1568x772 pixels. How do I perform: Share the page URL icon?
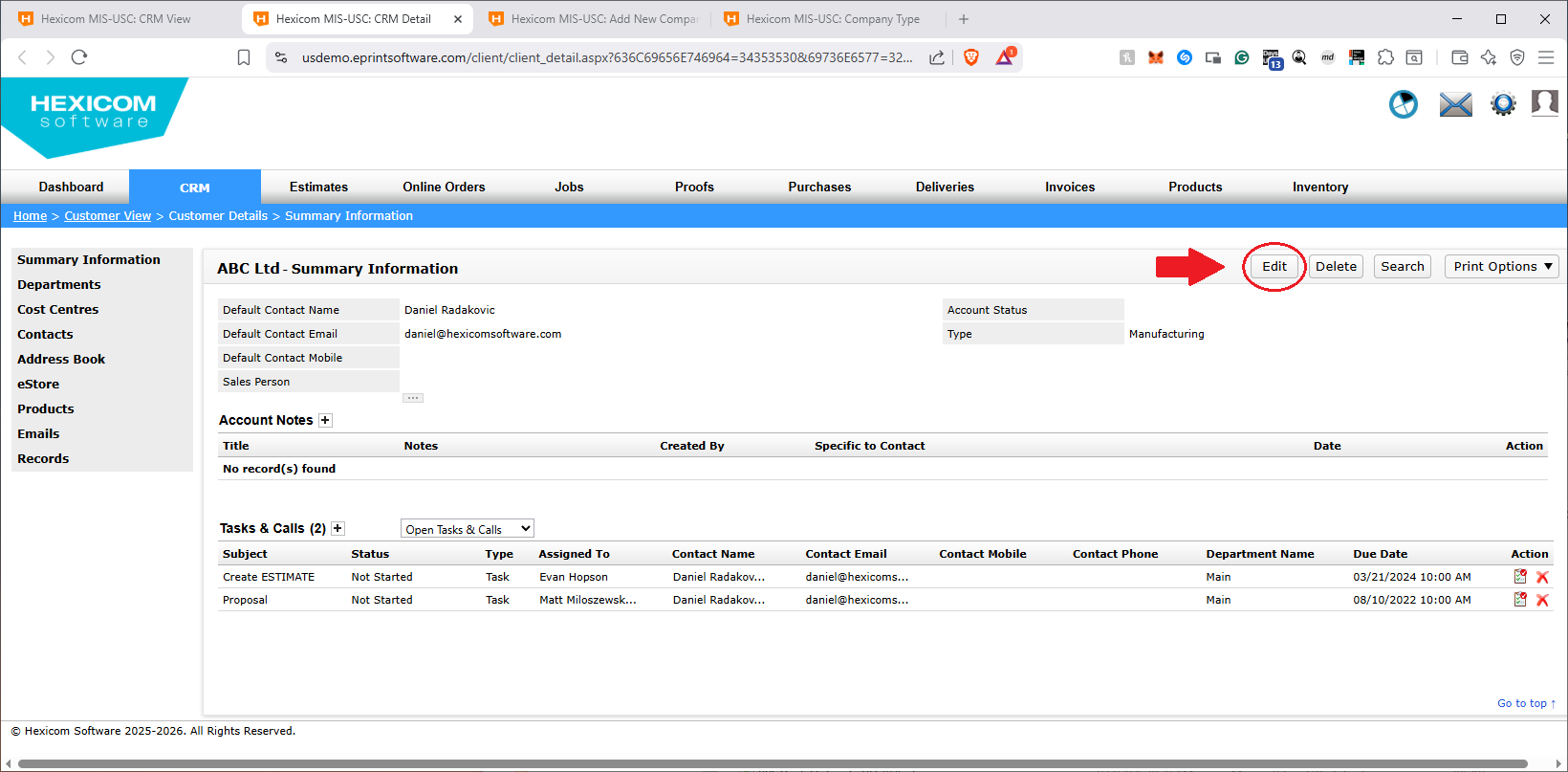coord(937,57)
